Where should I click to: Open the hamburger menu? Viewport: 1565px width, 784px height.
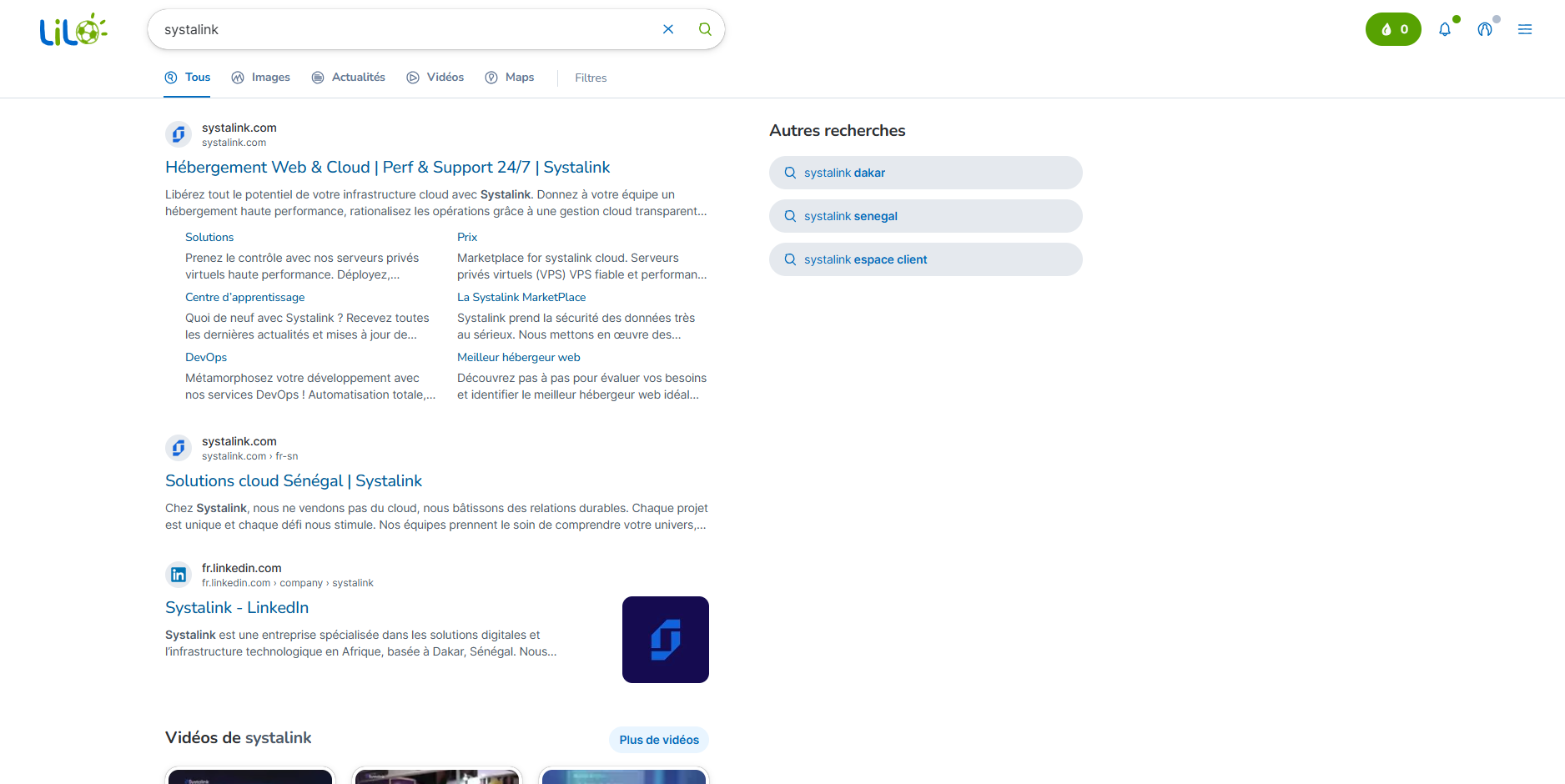point(1525,29)
